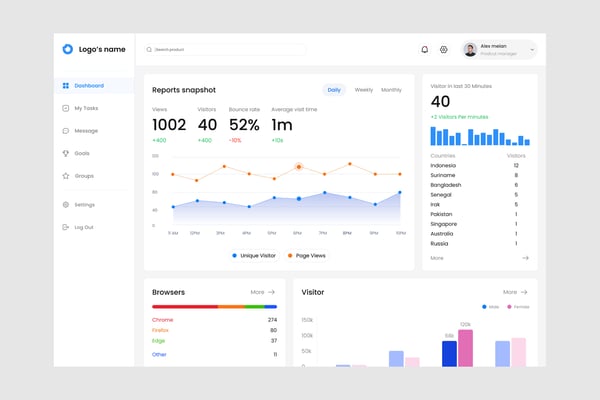Click the Logo's name text

pos(102,49)
